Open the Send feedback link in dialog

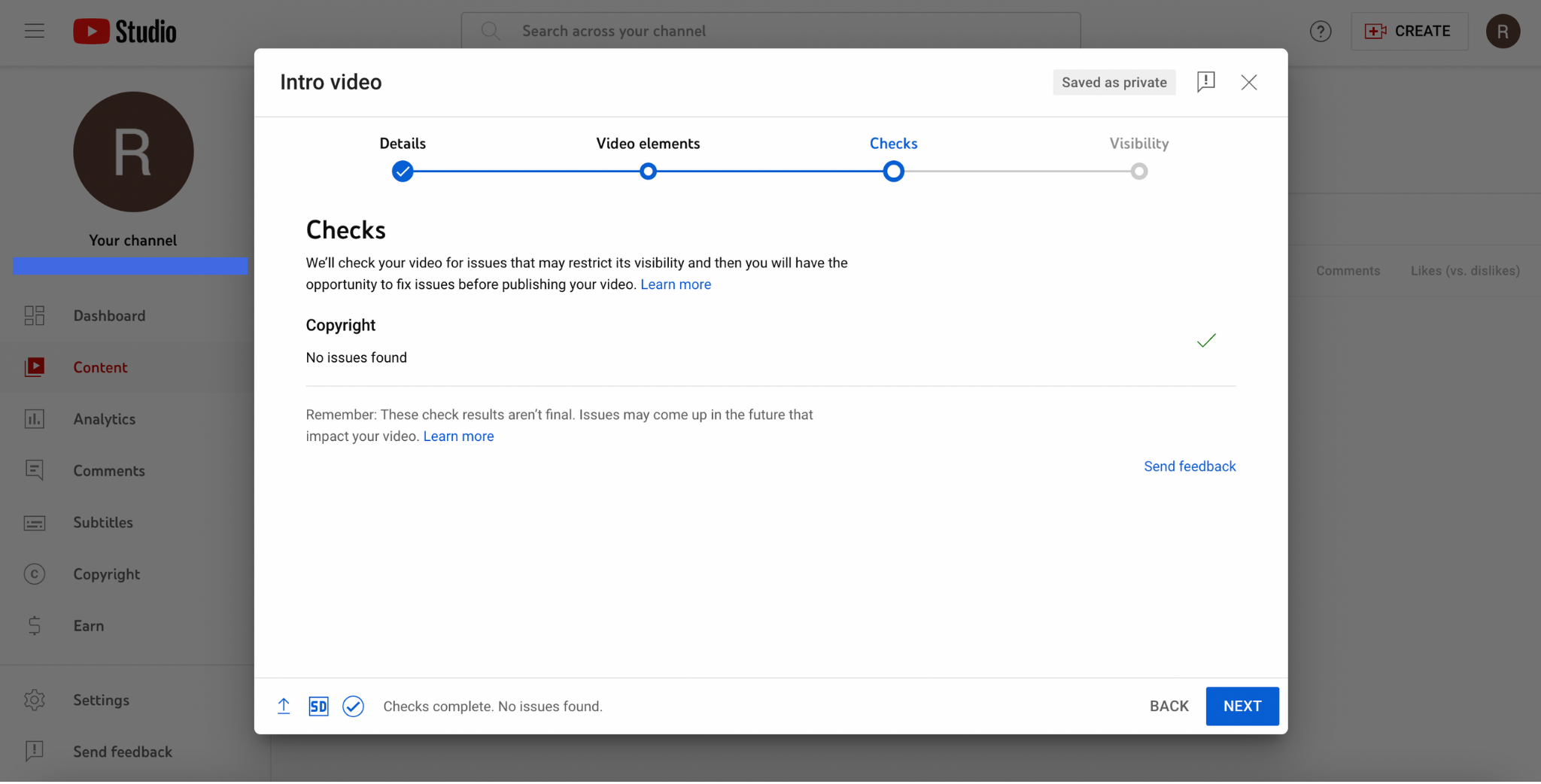1189,466
